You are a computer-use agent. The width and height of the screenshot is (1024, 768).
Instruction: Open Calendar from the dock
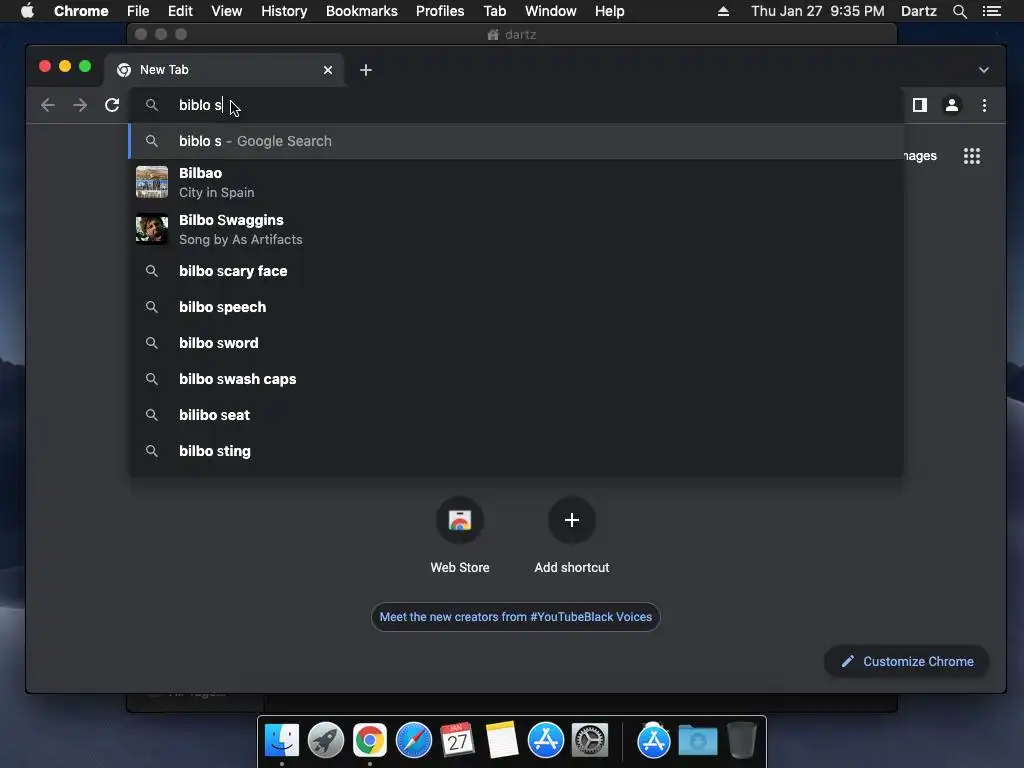(x=457, y=741)
